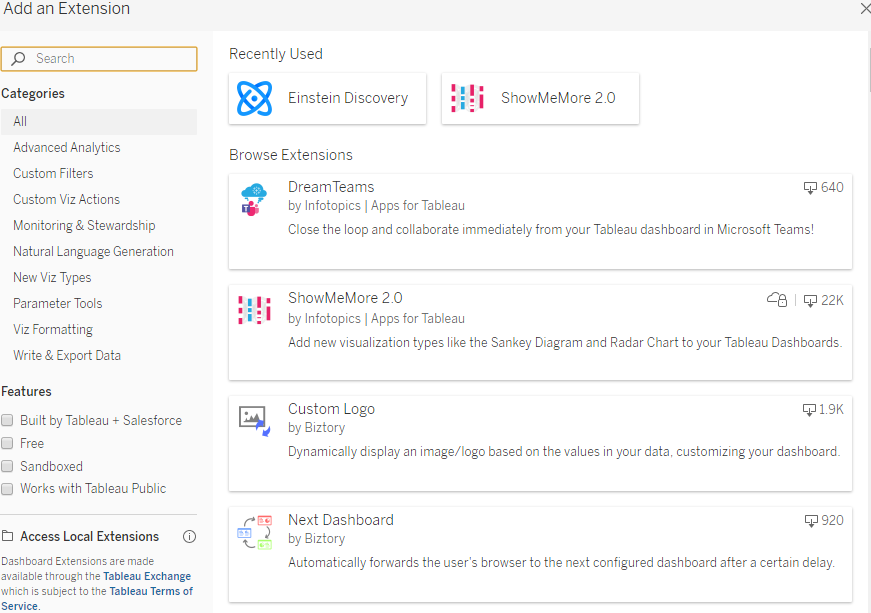The width and height of the screenshot is (871, 613).
Task: Click the Access Local Extensions folder icon
Action: point(8,536)
